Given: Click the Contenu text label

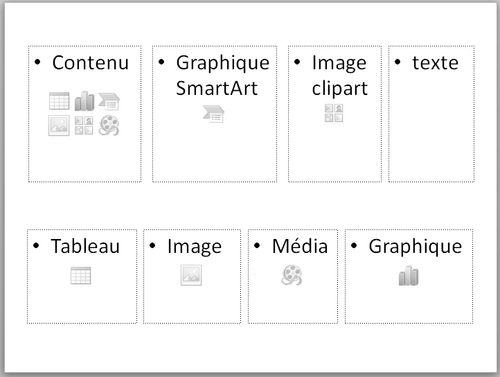Looking at the screenshot, I should [x=90, y=63].
